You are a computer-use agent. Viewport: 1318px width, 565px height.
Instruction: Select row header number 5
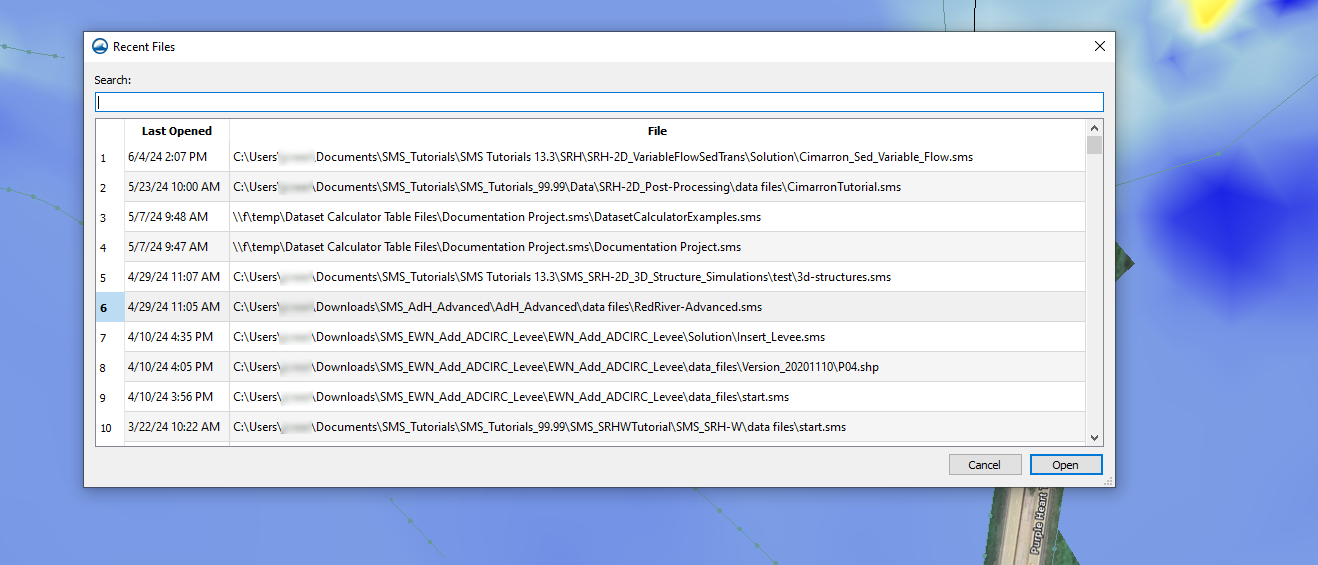click(x=110, y=277)
